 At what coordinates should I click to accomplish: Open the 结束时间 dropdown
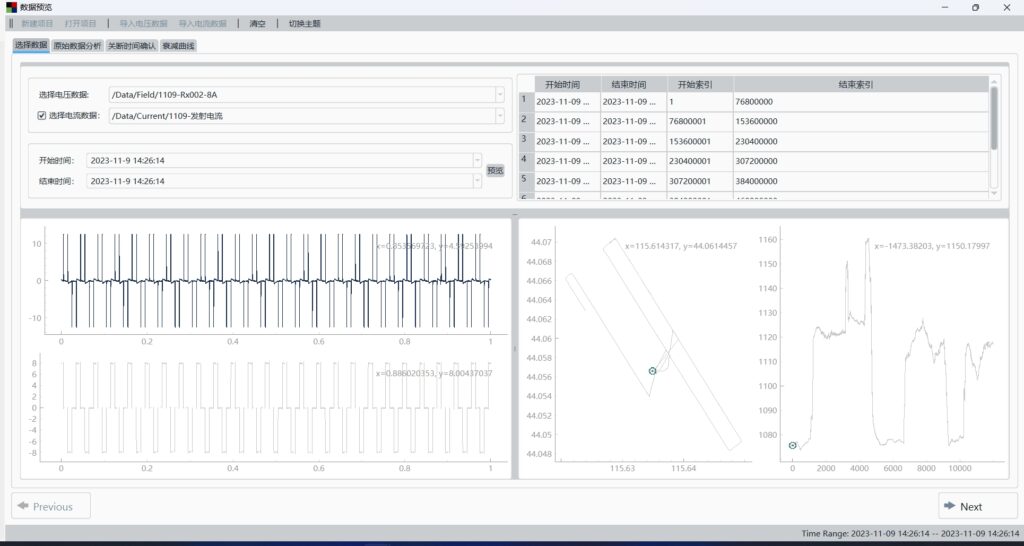tap(477, 181)
